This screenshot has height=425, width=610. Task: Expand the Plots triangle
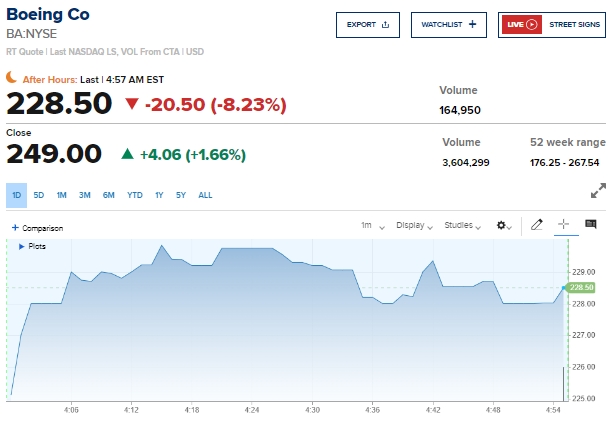21,246
